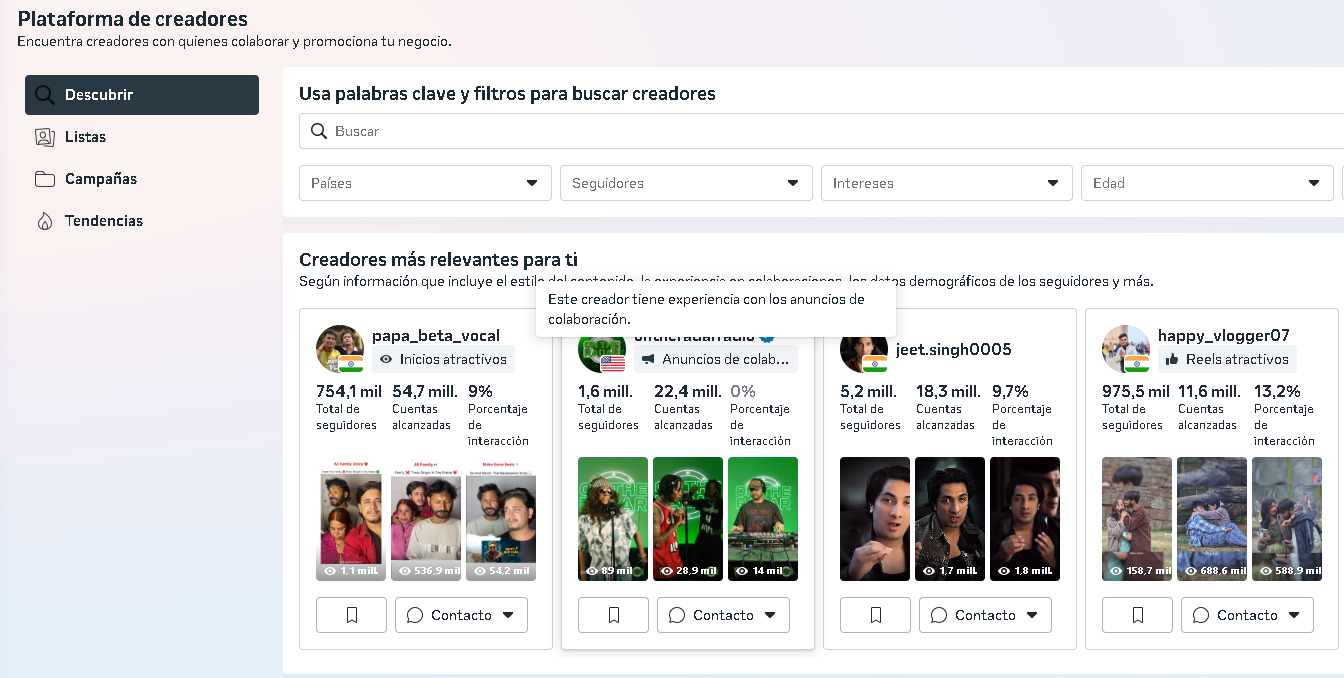Open the Contacto menu for papa_beta_vocal

[461, 615]
